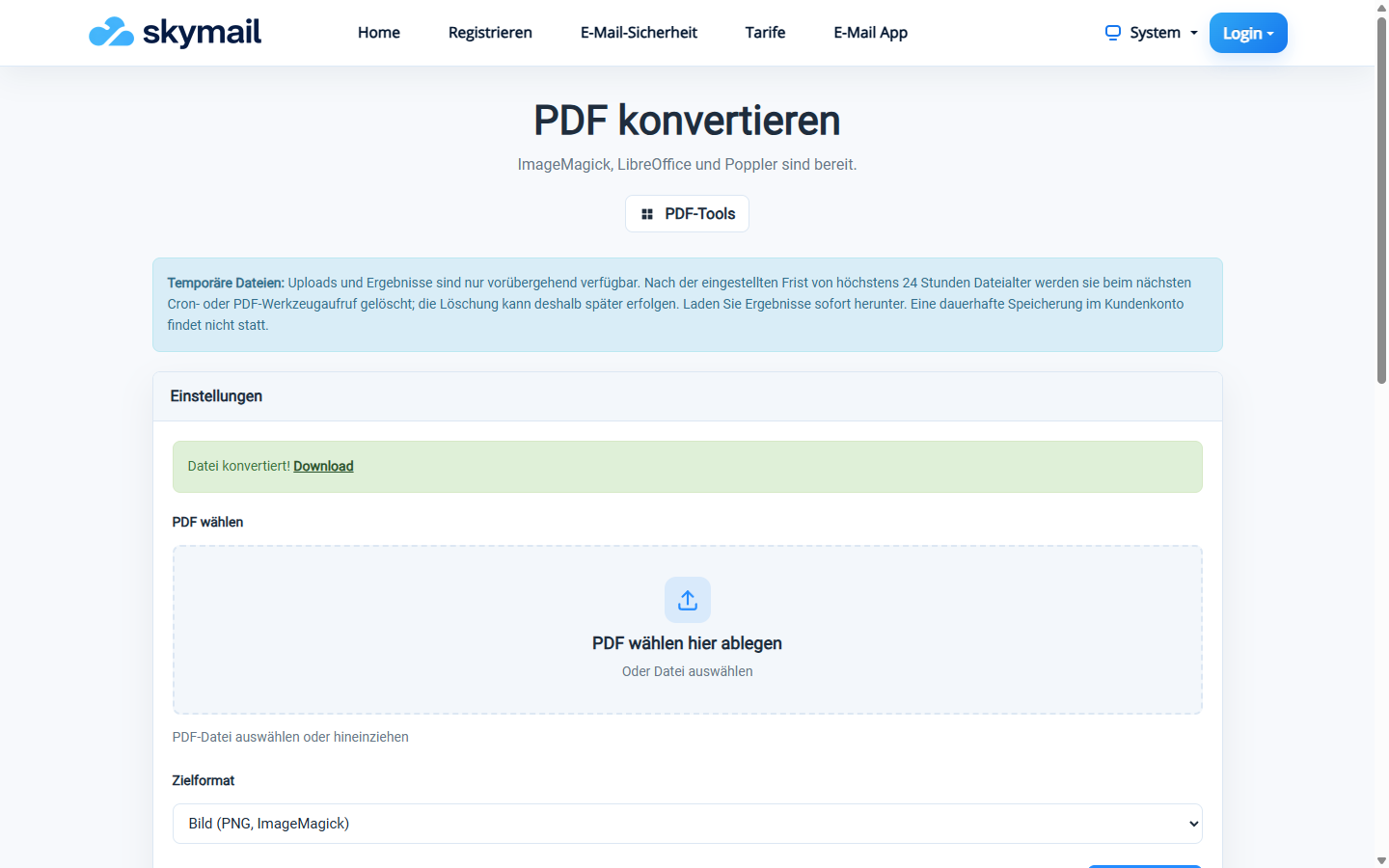Expand the Zielformat select box

(688, 824)
